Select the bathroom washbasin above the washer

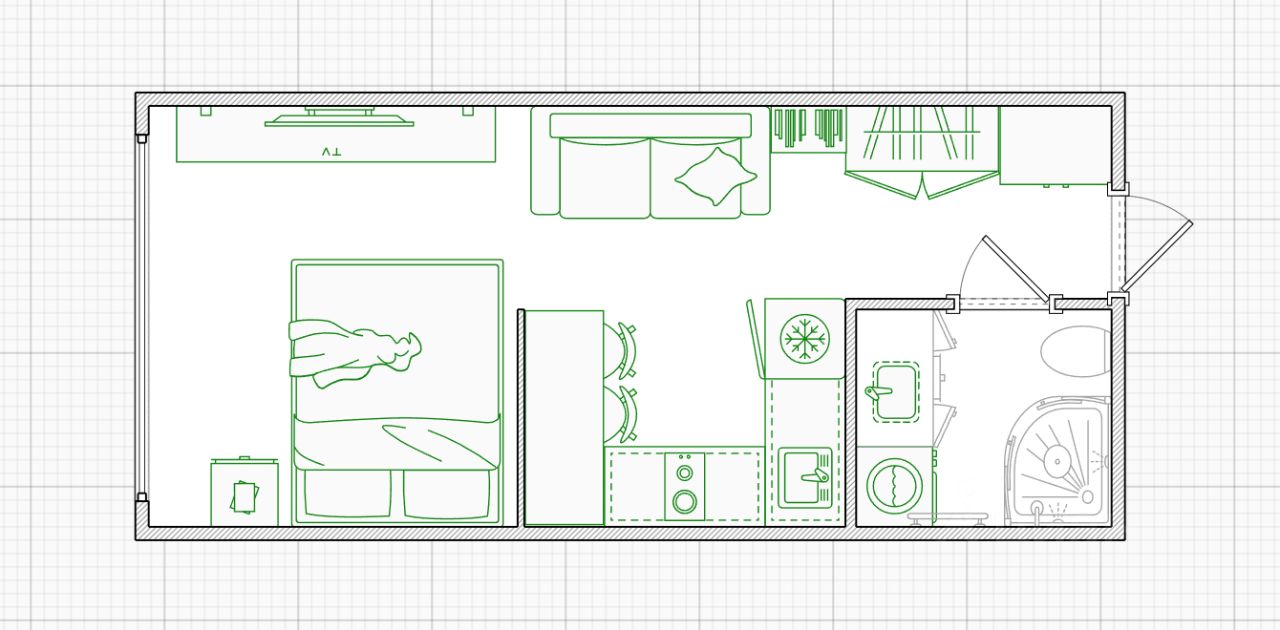coord(895,390)
